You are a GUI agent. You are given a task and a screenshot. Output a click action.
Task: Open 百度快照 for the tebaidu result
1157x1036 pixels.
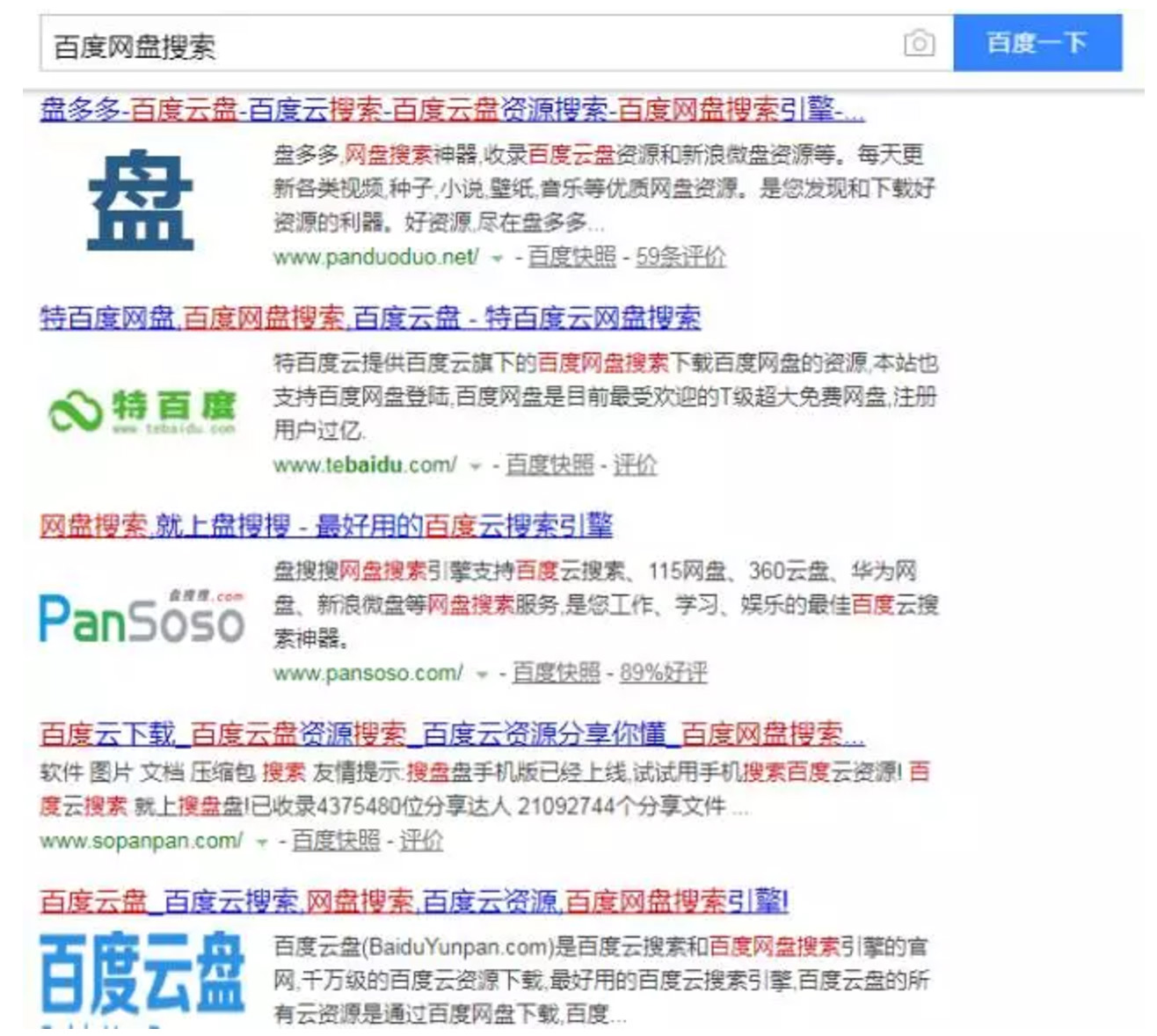[549, 464]
